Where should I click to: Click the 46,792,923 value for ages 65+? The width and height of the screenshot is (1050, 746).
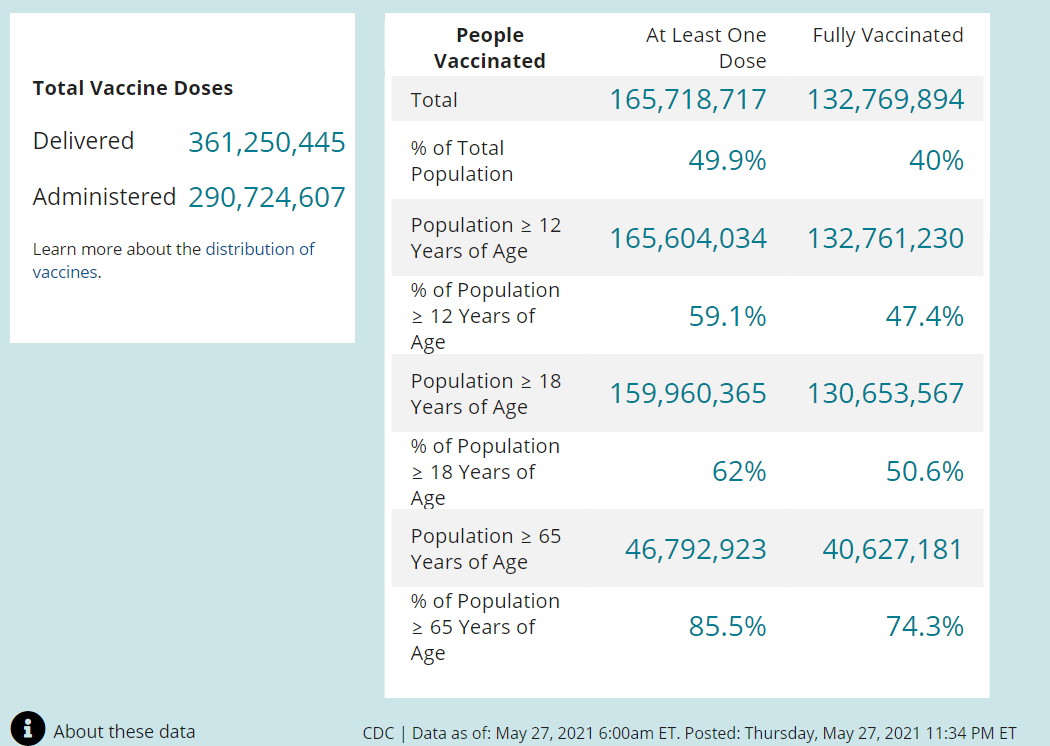[695, 549]
